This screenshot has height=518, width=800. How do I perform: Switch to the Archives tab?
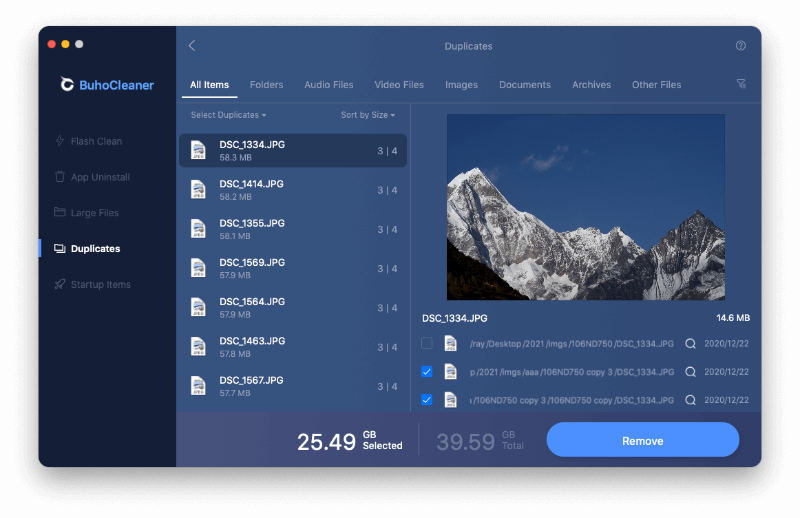coord(591,85)
